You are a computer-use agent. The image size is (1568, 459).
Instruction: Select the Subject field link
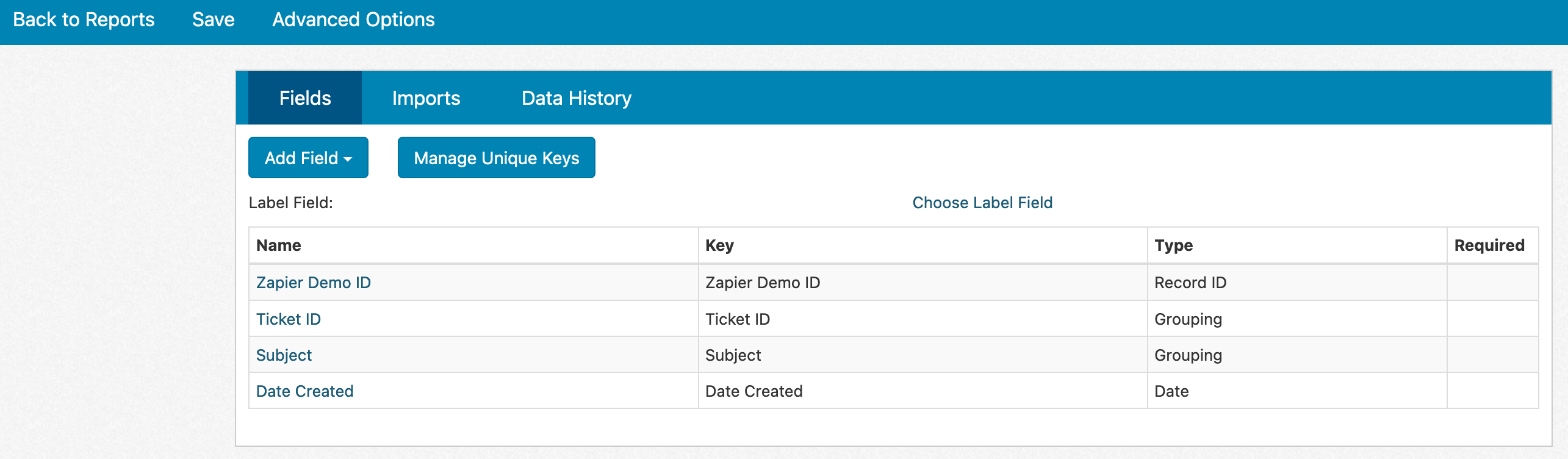(283, 355)
